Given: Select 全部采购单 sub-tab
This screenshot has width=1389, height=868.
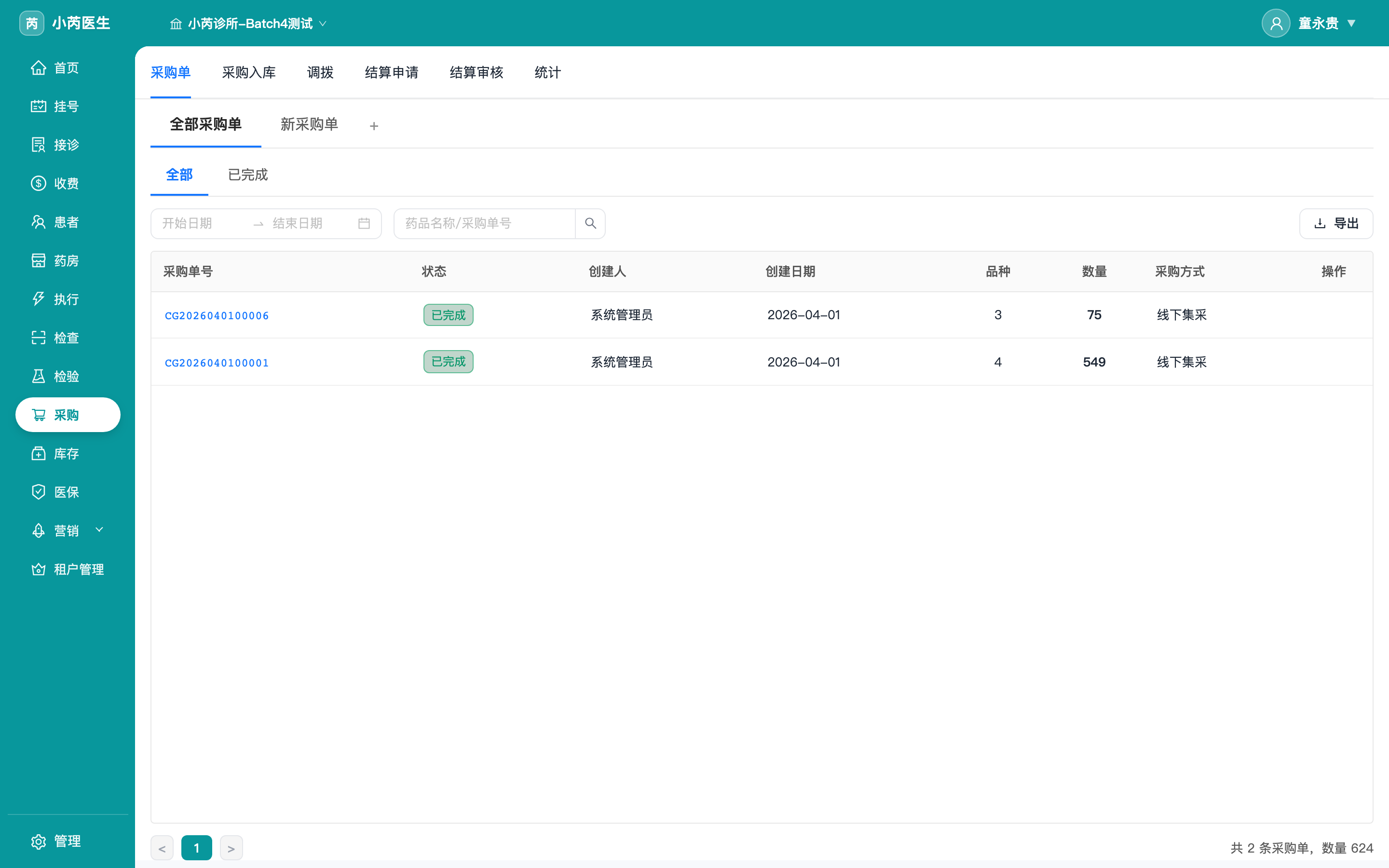Looking at the screenshot, I should pyautogui.click(x=205, y=124).
